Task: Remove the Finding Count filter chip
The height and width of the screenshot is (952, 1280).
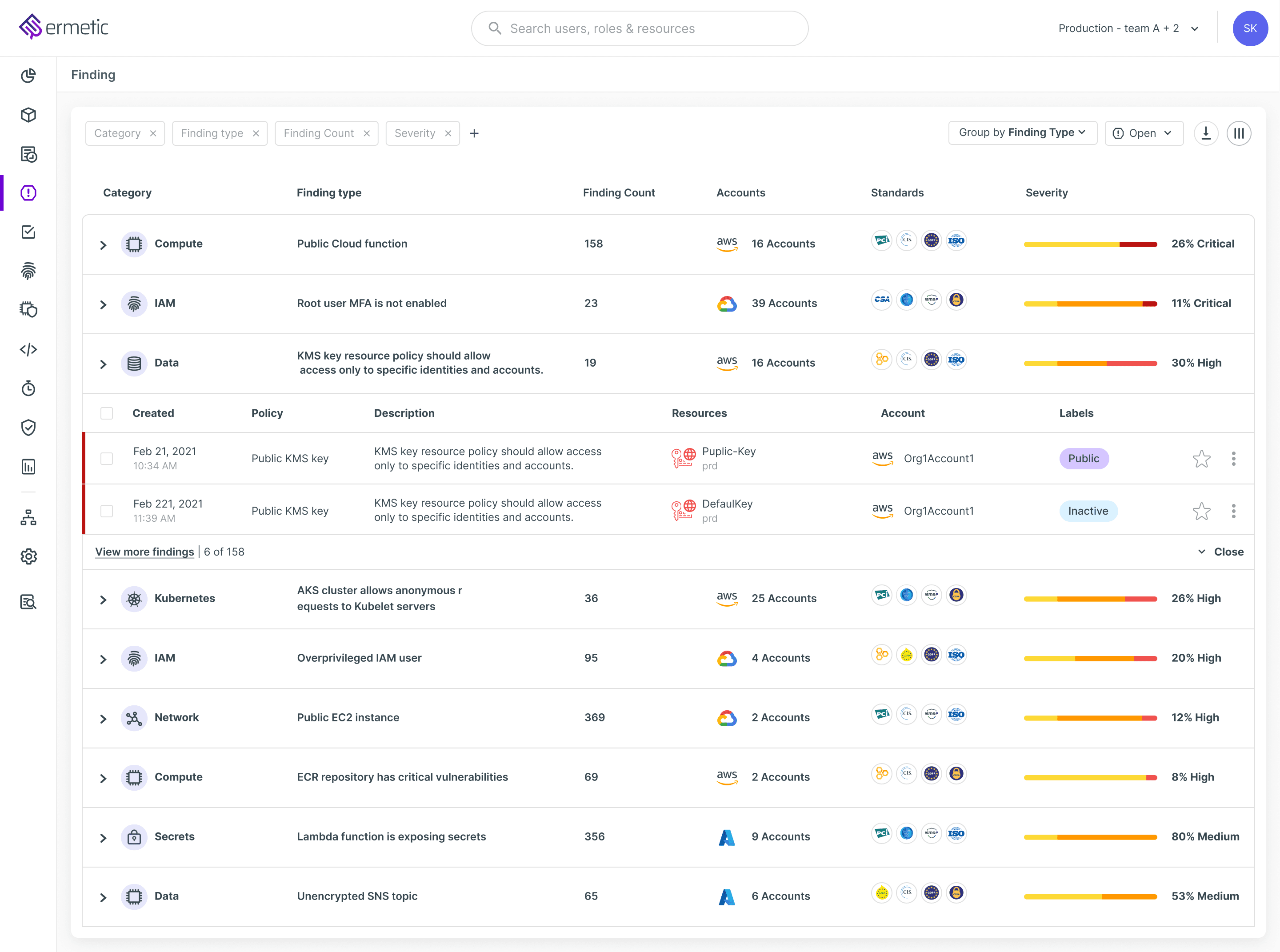Action: tap(367, 133)
